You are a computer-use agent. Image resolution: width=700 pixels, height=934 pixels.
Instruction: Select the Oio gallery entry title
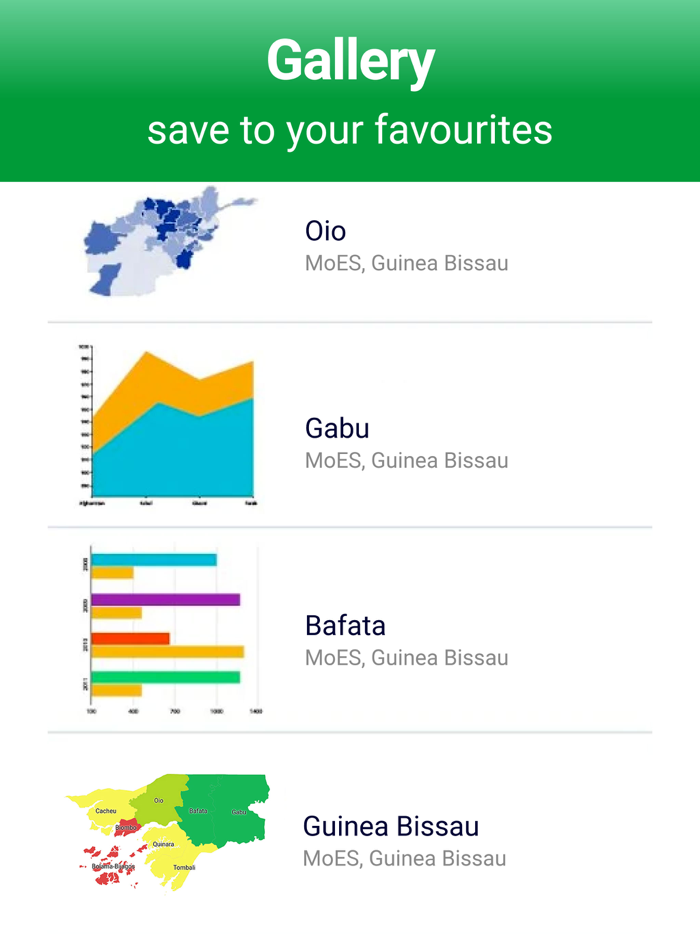pos(326,231)
